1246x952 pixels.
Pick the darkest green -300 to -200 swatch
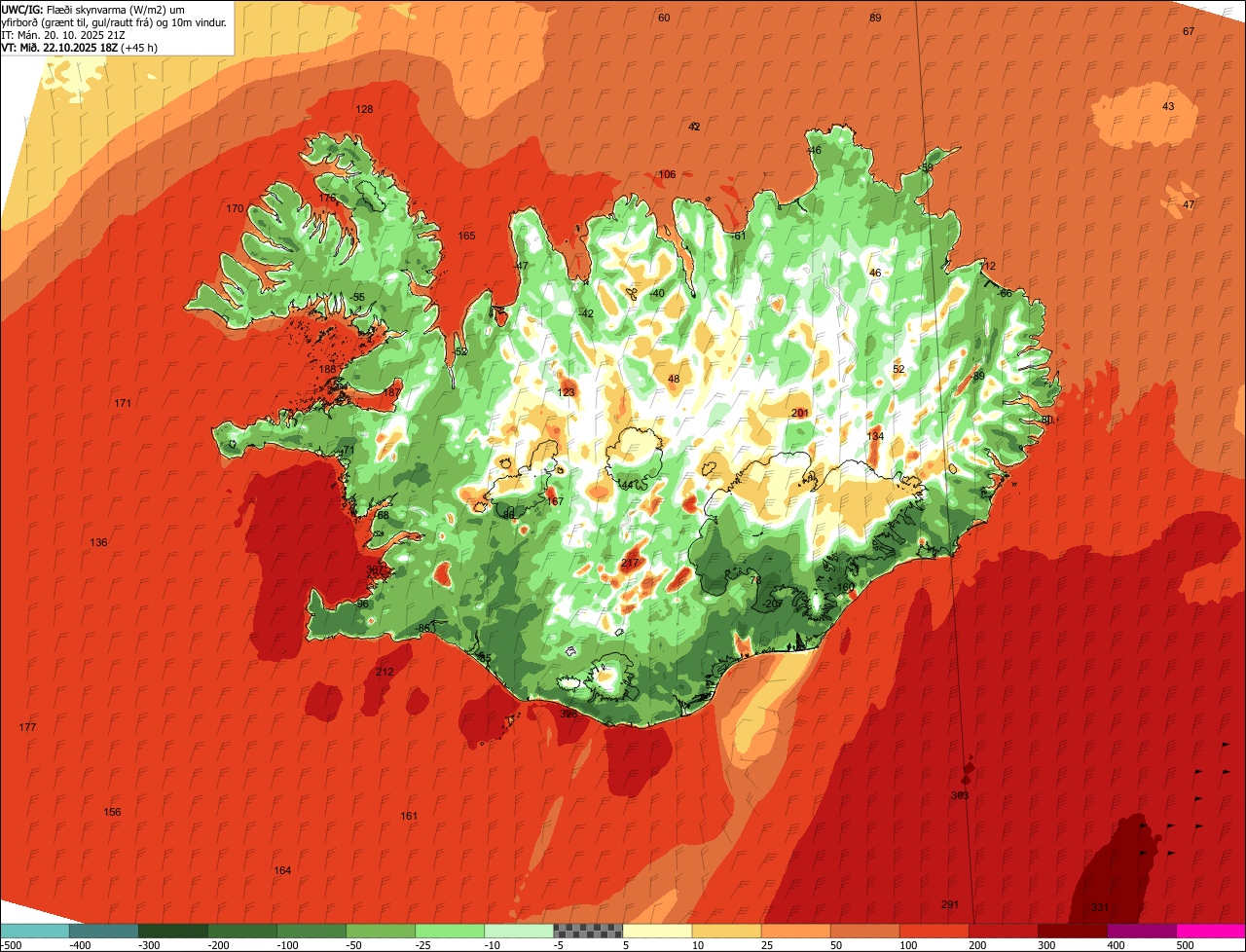pos(172,931)
